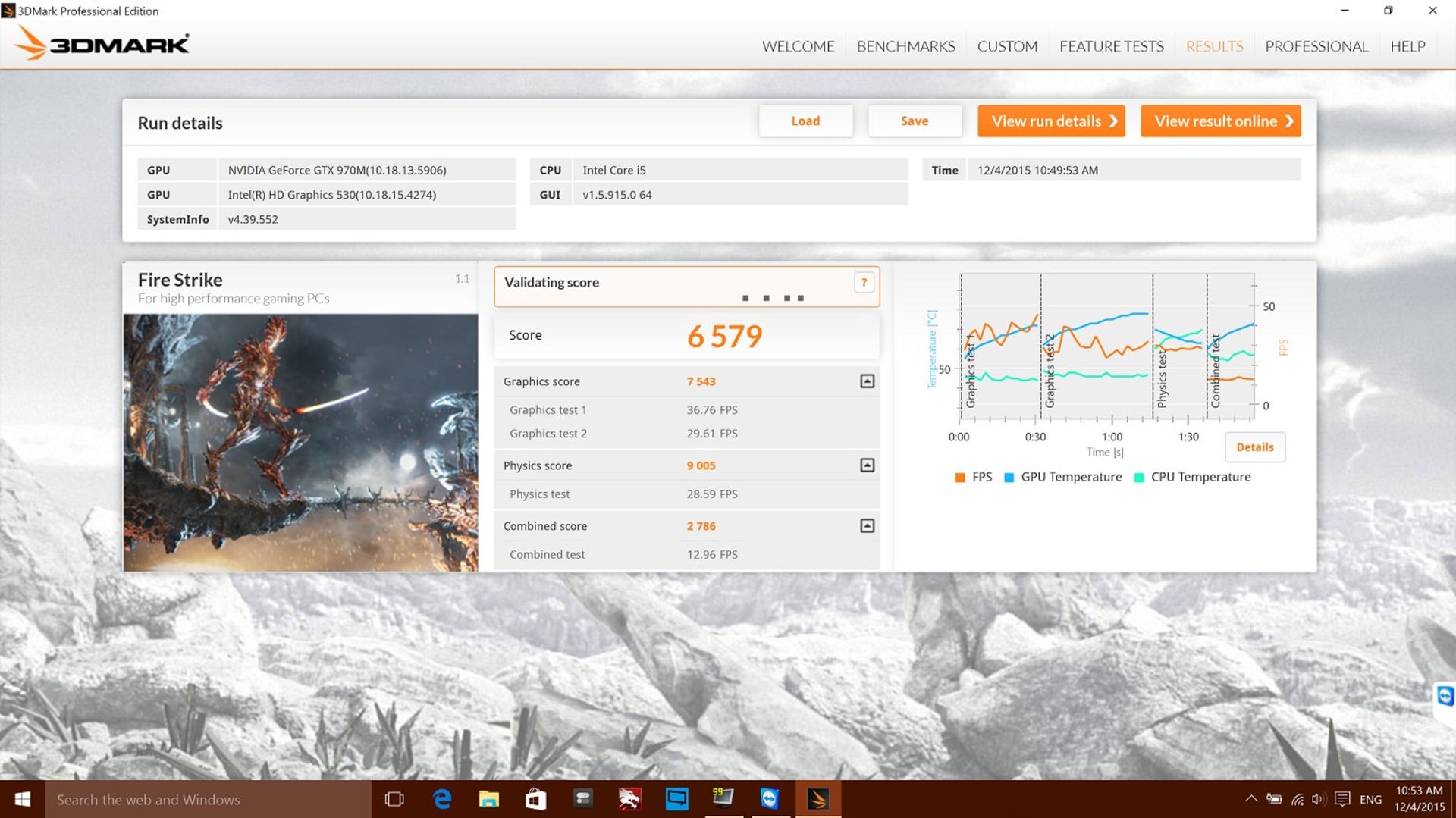Click the Save result button
The width and height of the screenshot is (1456, 818).
(915, 121)
